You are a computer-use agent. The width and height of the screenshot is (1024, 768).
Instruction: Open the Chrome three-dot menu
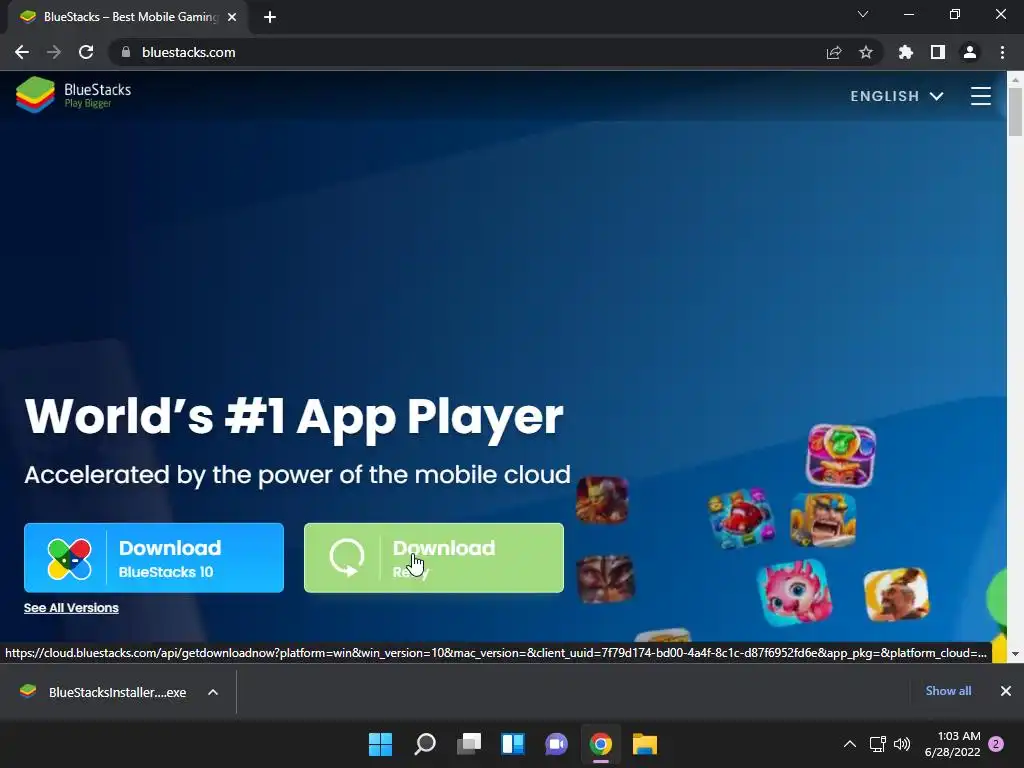coord(1002,52)
